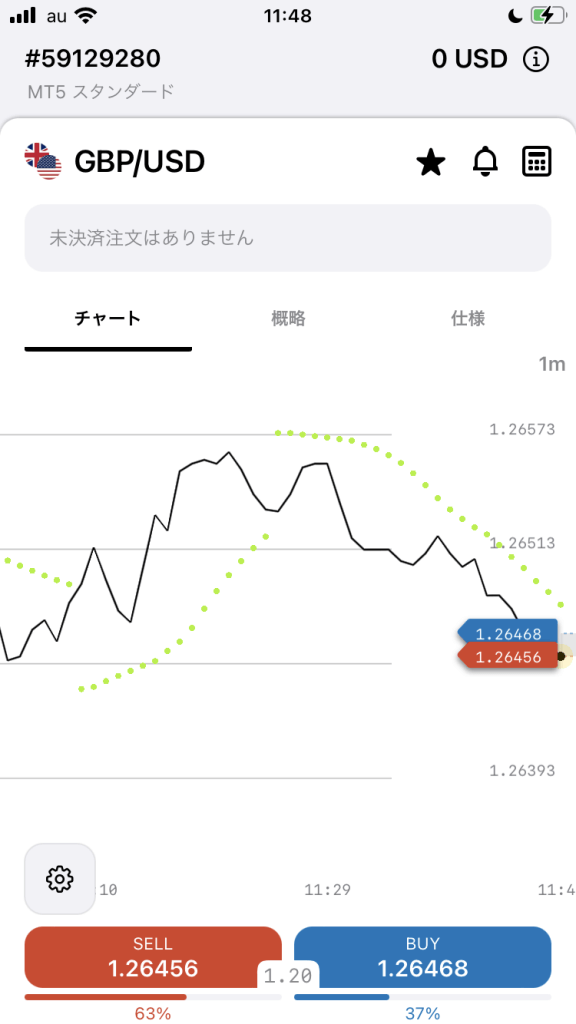
Task: Select the blue 1.26468 ask price marker
Action: (x=507, y=633)
